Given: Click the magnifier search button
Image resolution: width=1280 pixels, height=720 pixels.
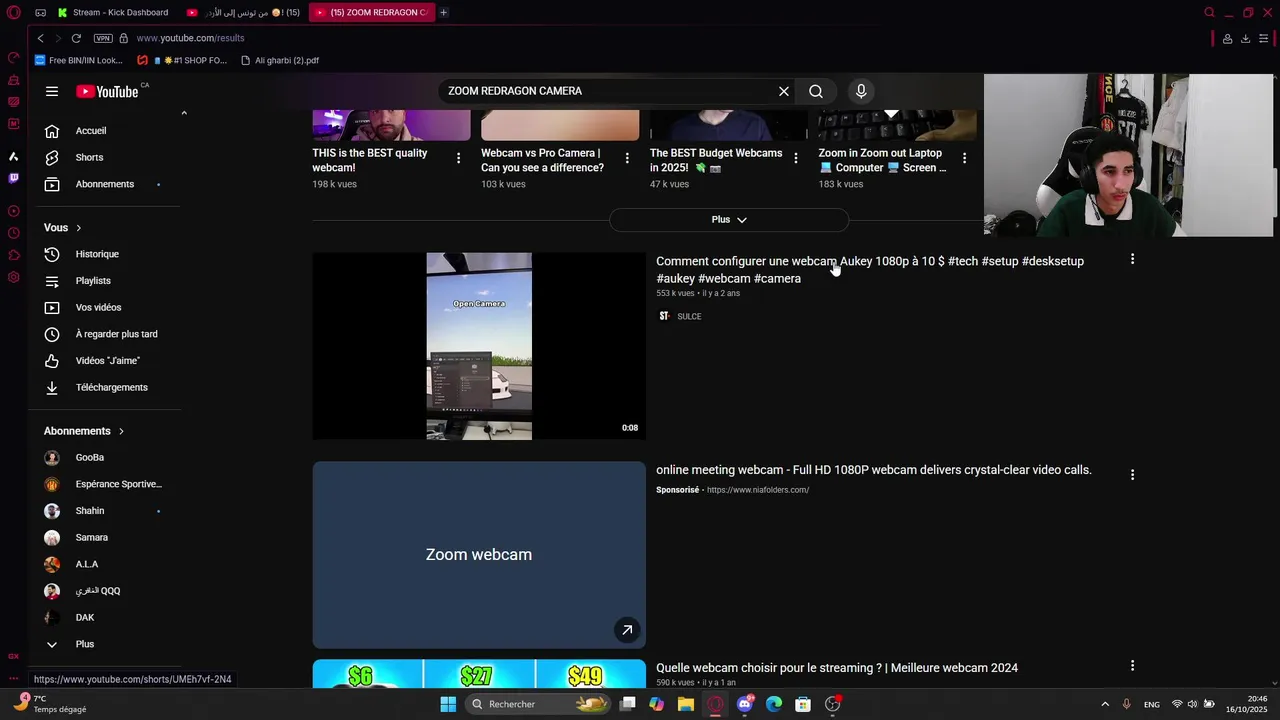Looking at the screenshot, I should click(x=816, y=91).
